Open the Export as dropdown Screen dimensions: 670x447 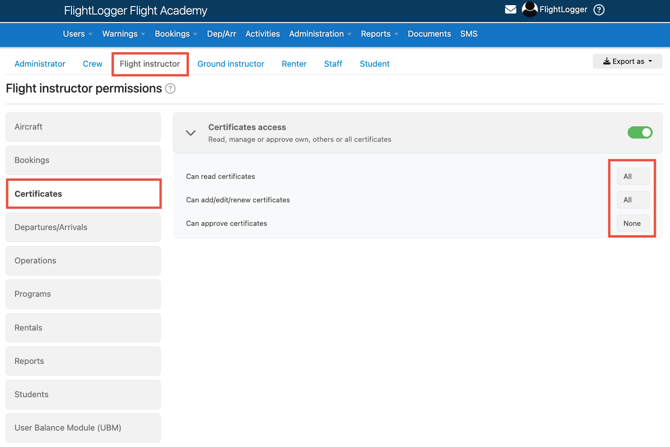[x=627, y=62]
